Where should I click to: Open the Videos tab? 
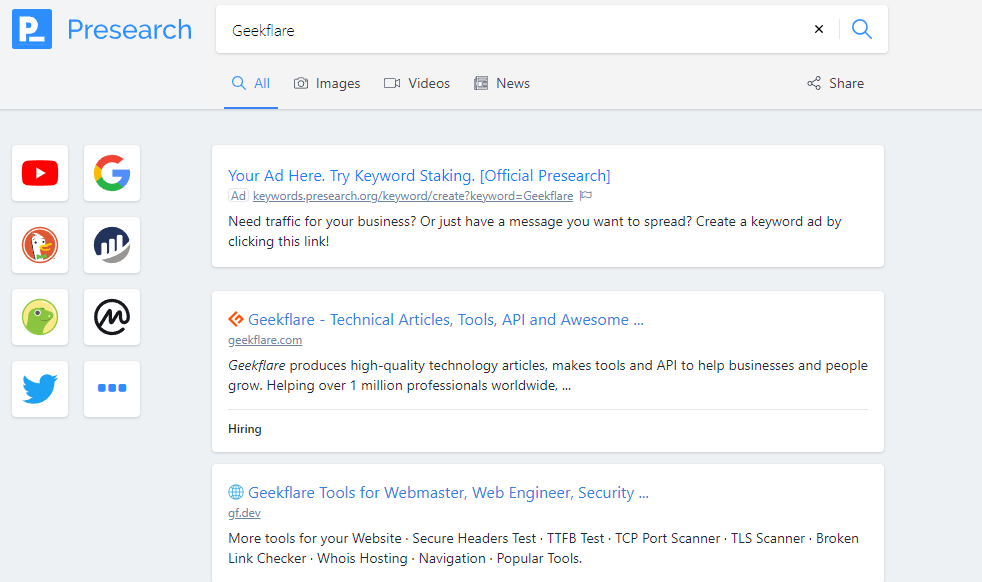point(417,83)
